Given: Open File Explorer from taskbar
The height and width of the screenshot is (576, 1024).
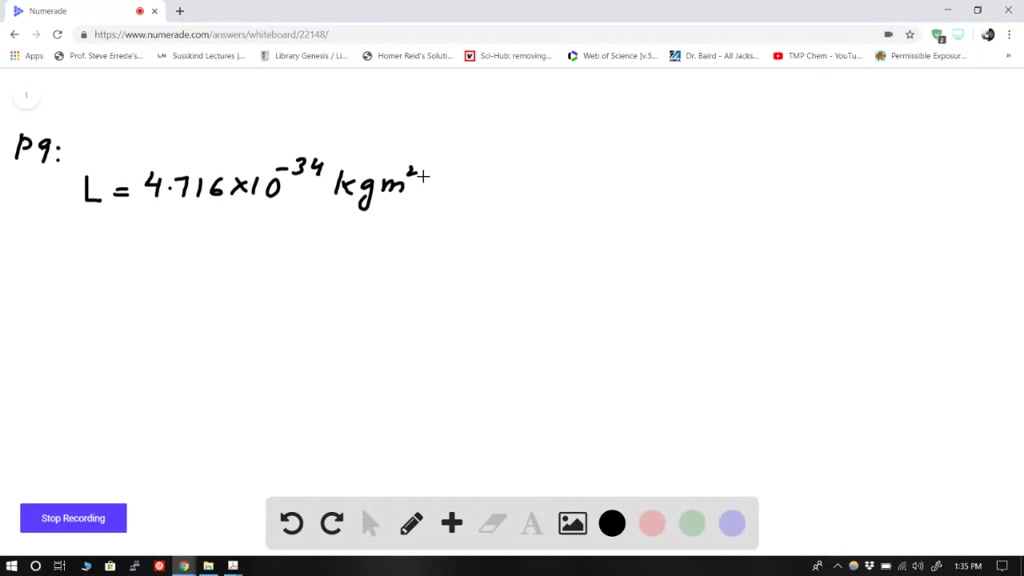Looking at the screenshot, I should pos(208,566).
